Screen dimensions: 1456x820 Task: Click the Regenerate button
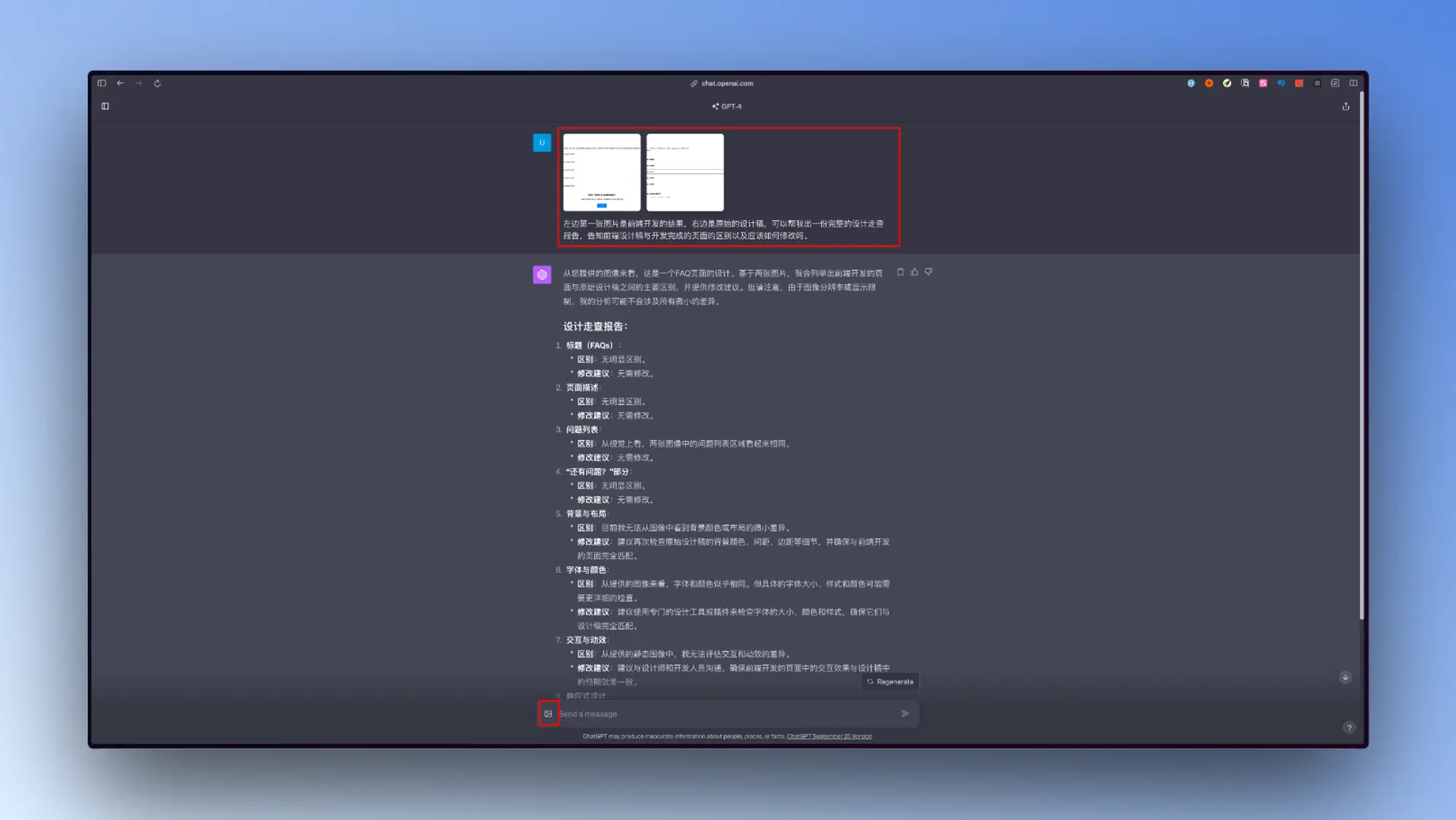point(890,682)
